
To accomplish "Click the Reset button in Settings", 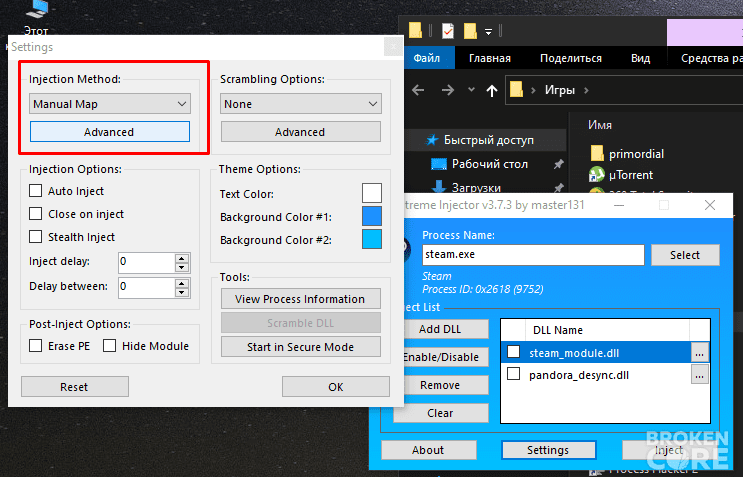I will [75, 387].
